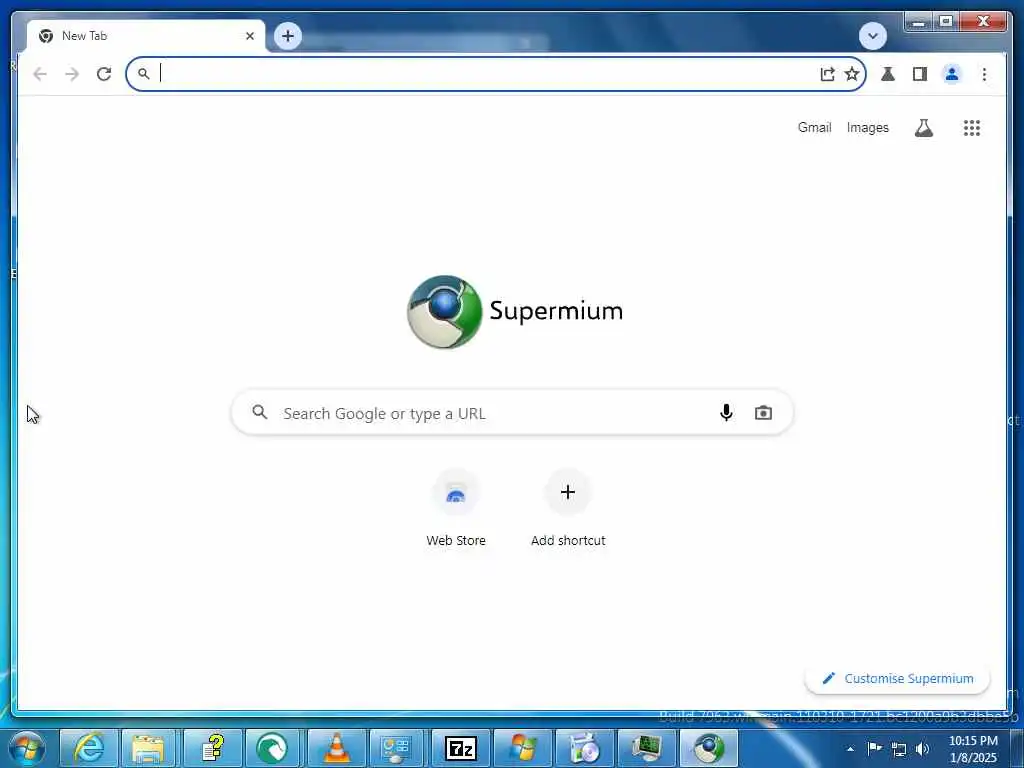Open the Gmail link
Image resolution: width=1024 pixels, height=768 pixels.
tap(814, 127)
